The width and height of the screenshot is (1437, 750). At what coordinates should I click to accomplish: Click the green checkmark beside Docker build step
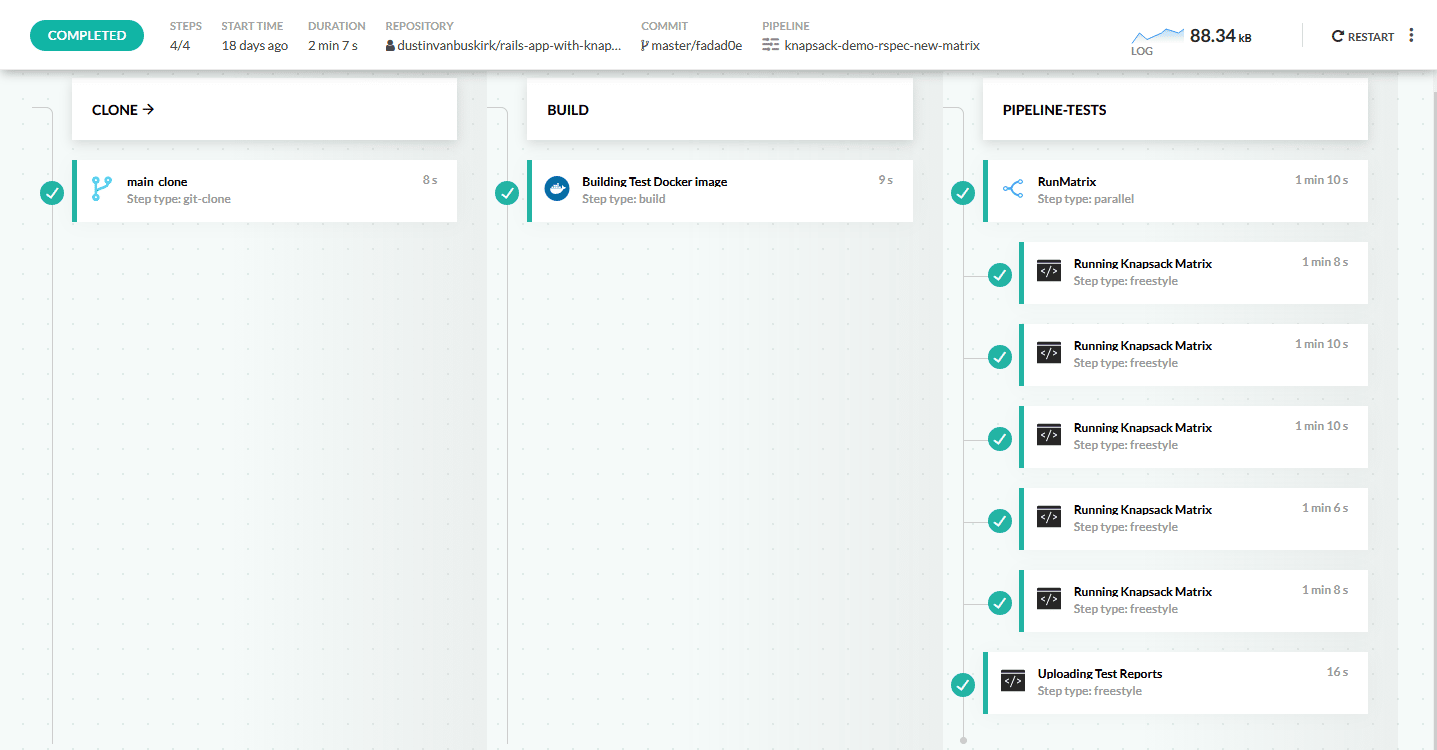(507, 192)
